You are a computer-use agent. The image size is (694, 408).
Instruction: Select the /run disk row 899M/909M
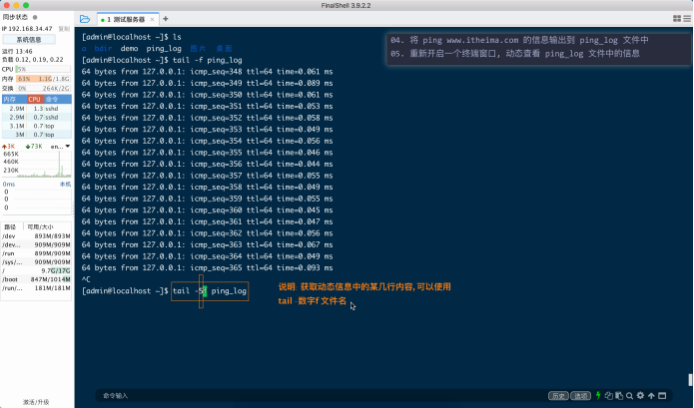click(36, 254)
